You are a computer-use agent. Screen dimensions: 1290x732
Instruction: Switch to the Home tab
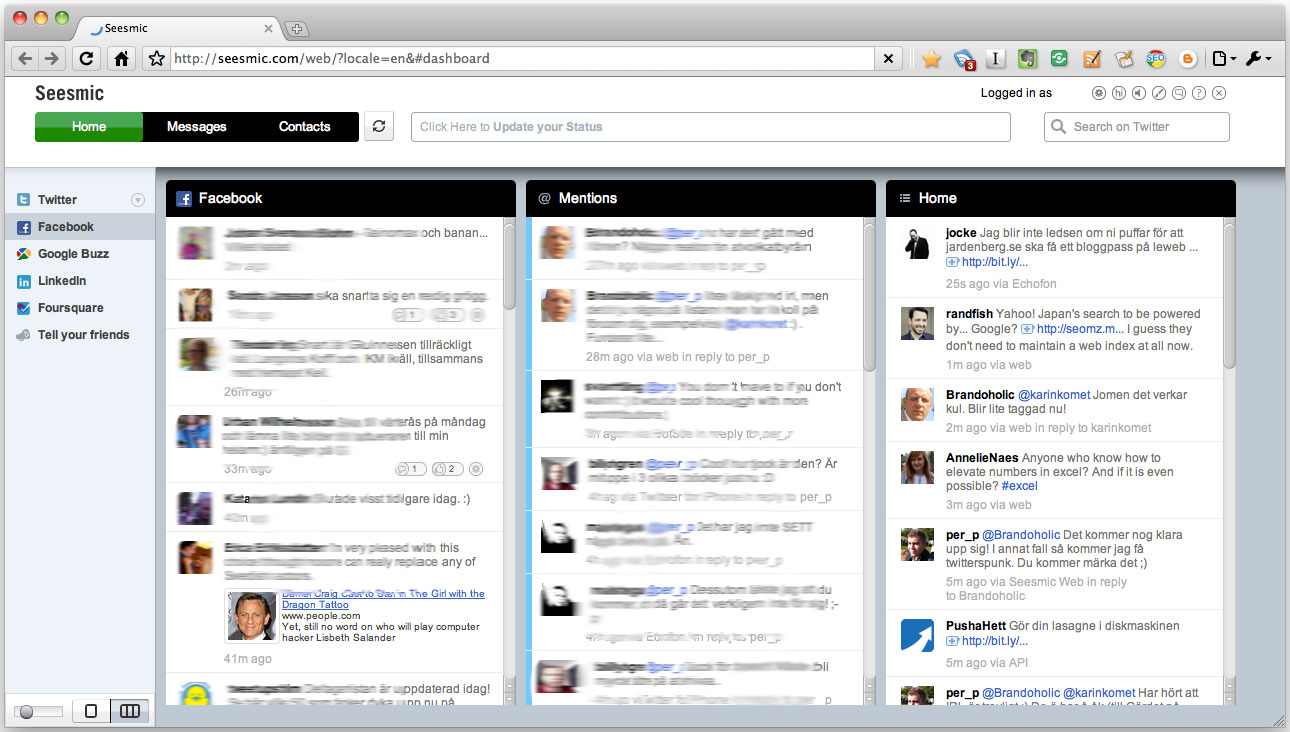pos(89,127)
